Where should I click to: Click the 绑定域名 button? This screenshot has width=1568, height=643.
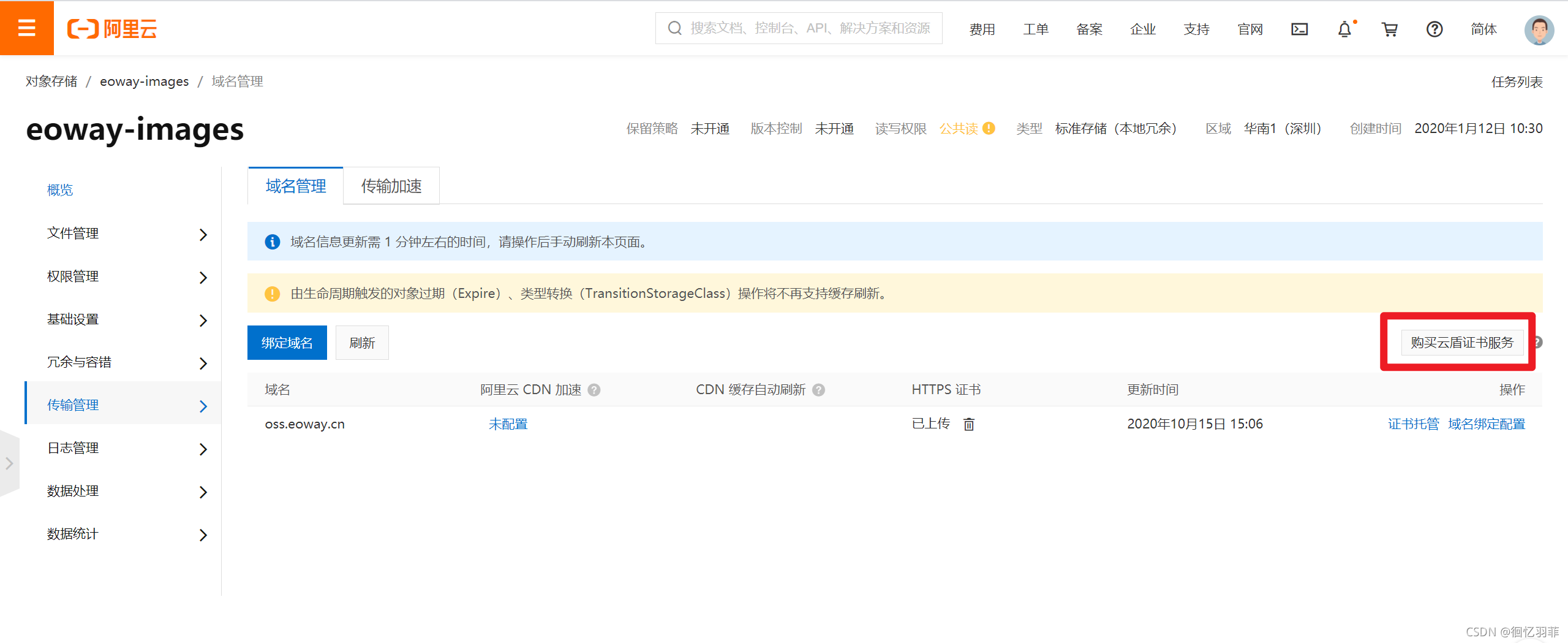287,343
